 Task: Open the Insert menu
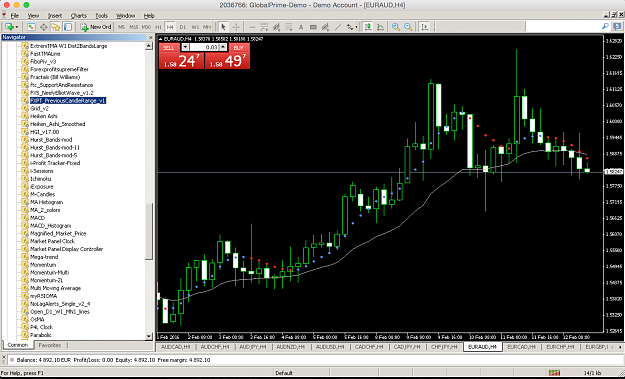[55, 16]
